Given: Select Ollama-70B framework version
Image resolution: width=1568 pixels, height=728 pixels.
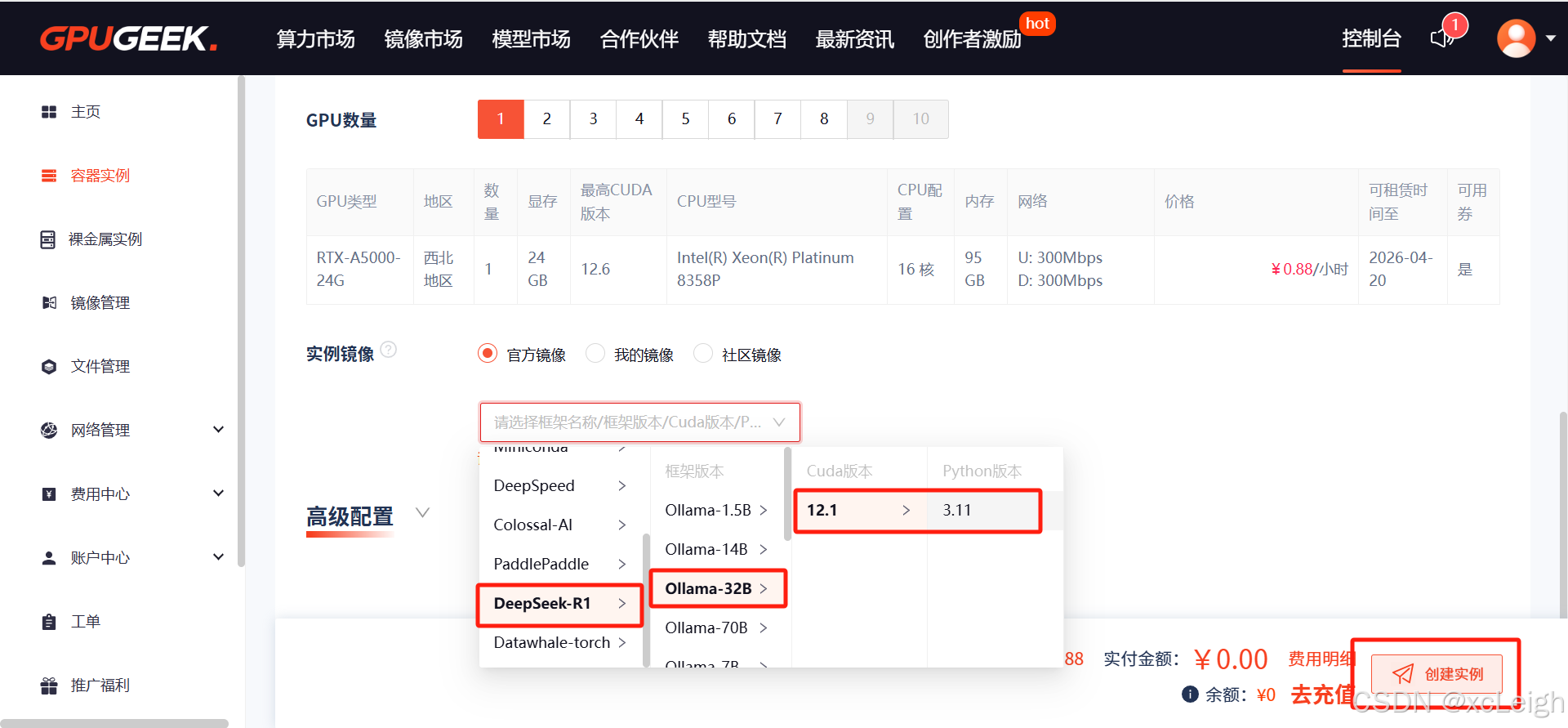Looking at the screenshot, I should (x=718, y=628).
